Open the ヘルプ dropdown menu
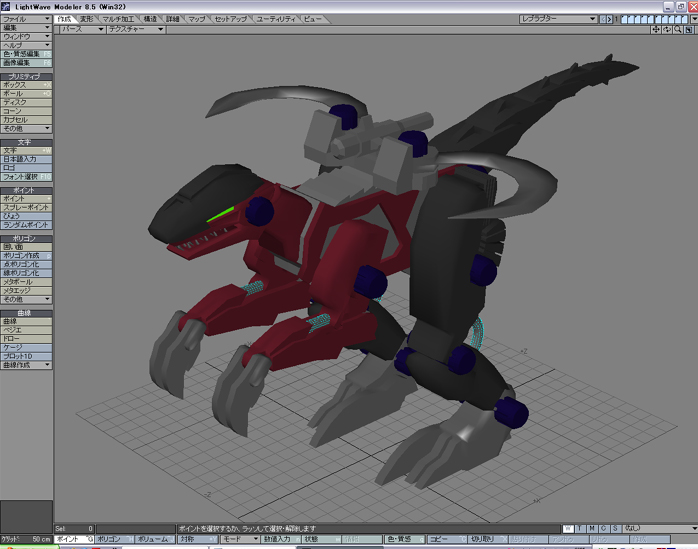 (x=26, y=45)
